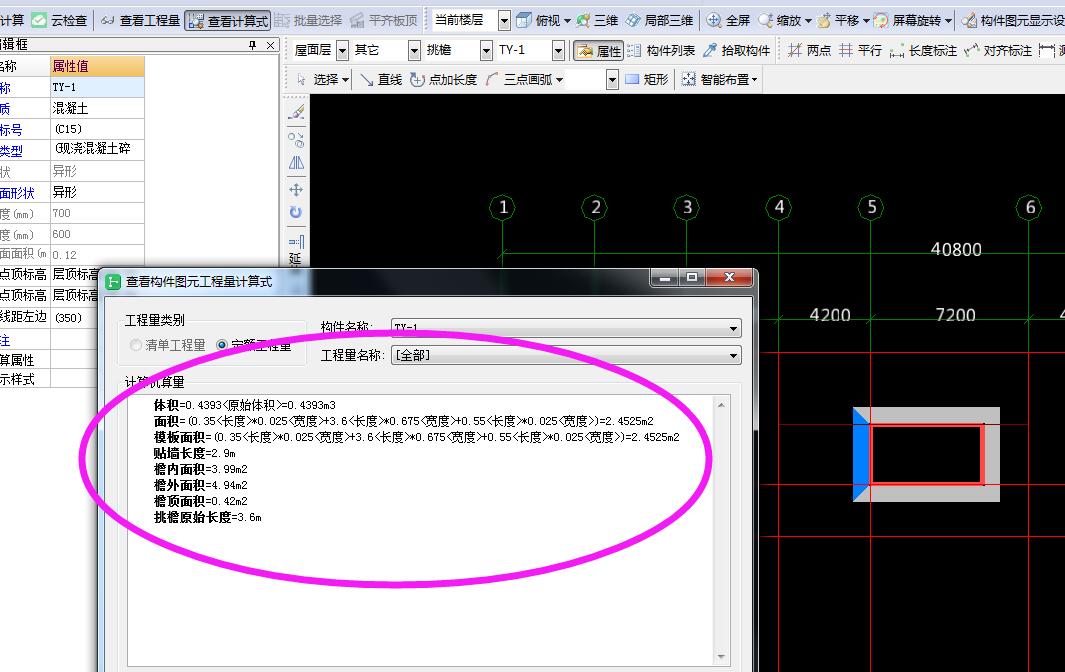Select the 直线 line drawing tool
Image resolution: width=1065 pixels, height=672 pixels.
(381, 79)
